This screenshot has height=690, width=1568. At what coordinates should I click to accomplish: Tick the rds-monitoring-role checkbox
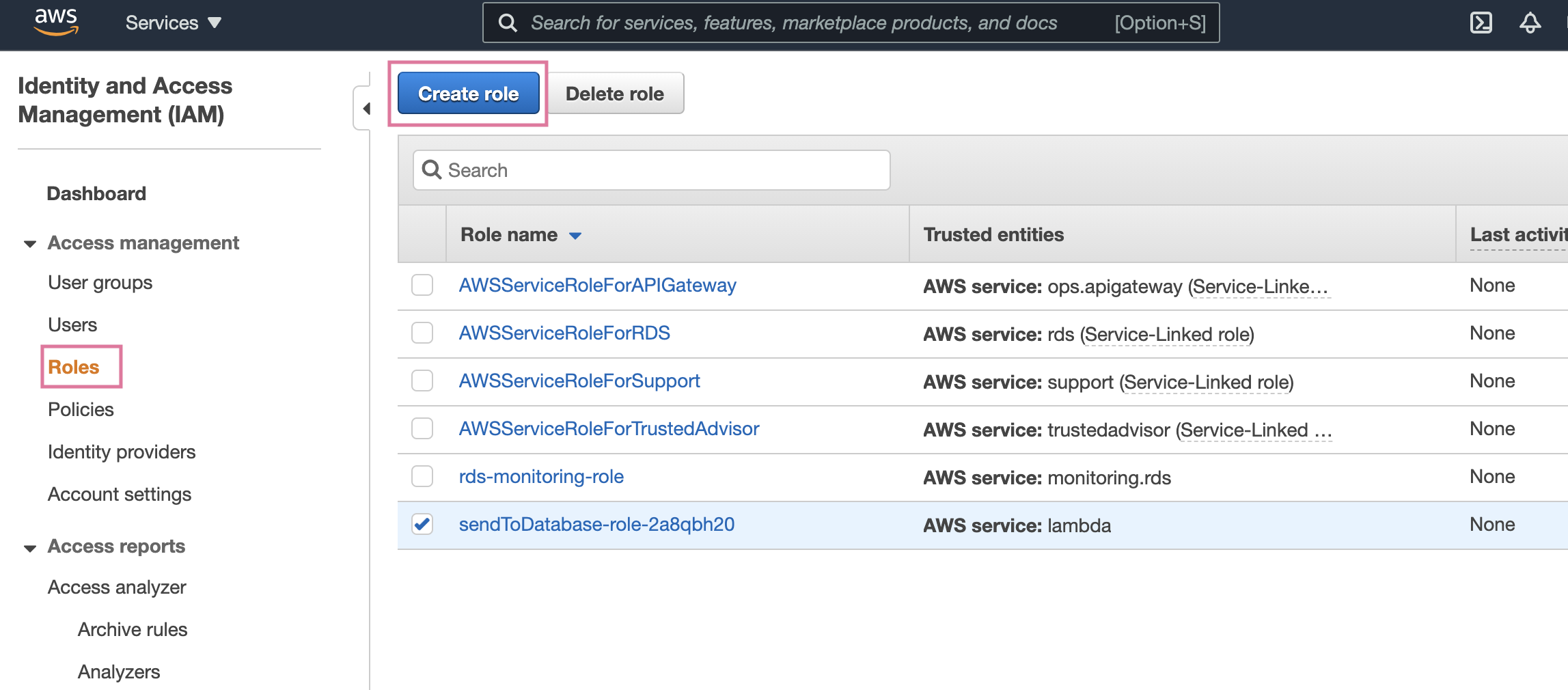point(422,476)
